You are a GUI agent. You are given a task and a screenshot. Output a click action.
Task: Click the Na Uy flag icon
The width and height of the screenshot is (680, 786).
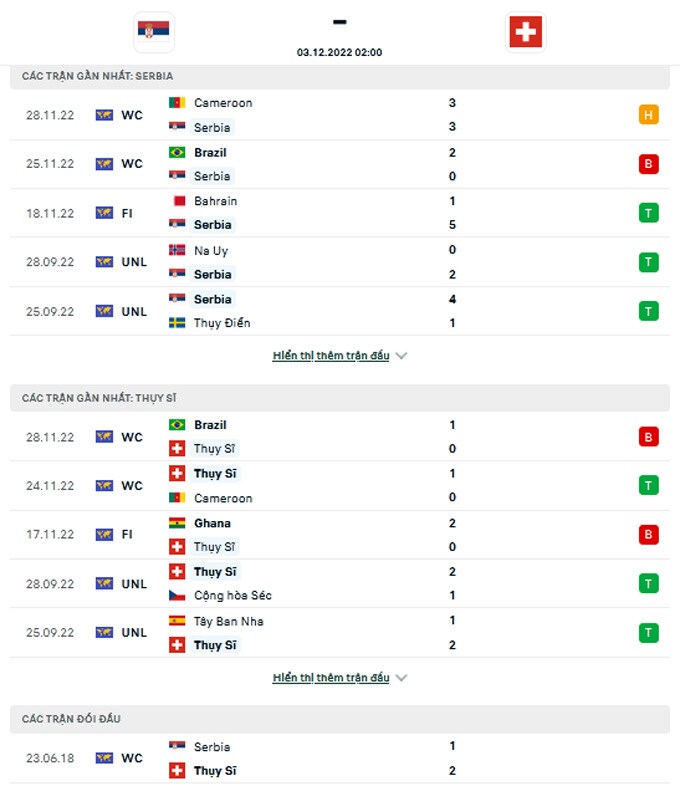click(177, 250)
